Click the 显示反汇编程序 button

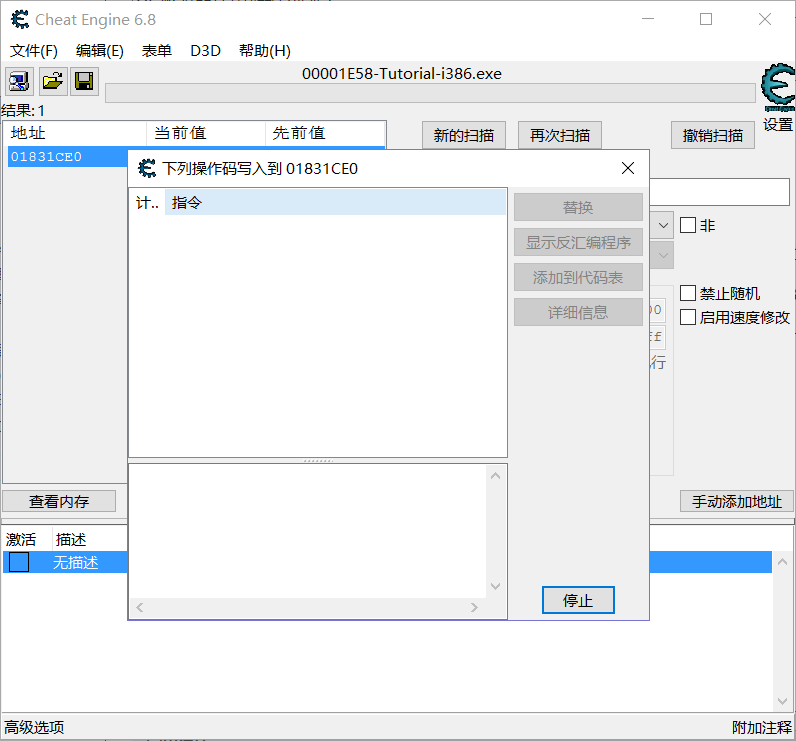(578, 242)
